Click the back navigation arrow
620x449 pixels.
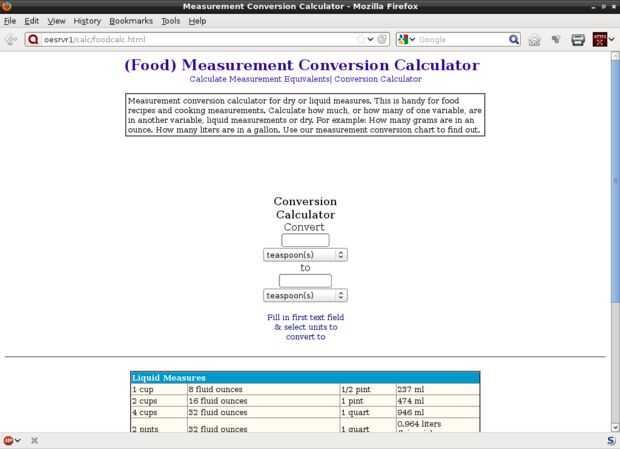point(11,40)
